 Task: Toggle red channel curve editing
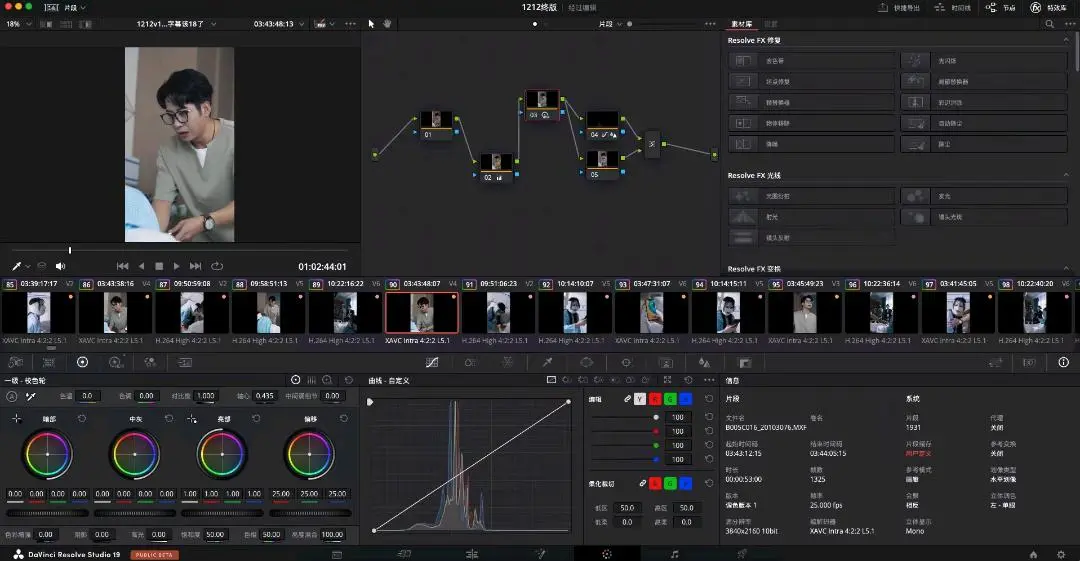click(x=655, y=399)
